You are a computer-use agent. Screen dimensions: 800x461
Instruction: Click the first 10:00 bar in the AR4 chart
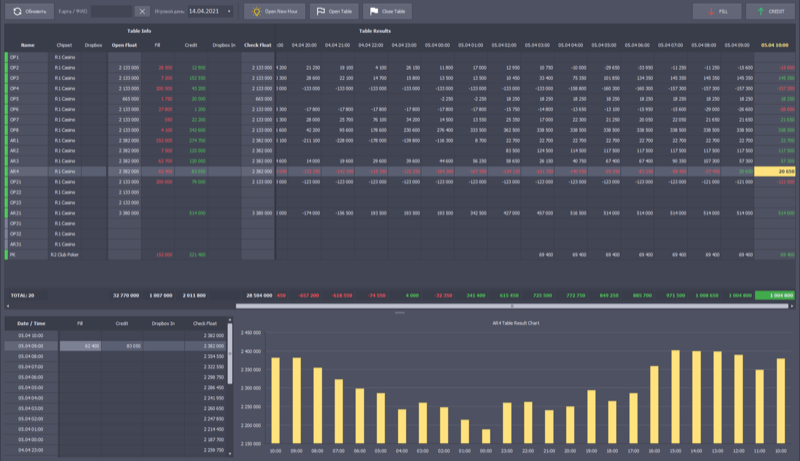[x=276, y=399]
